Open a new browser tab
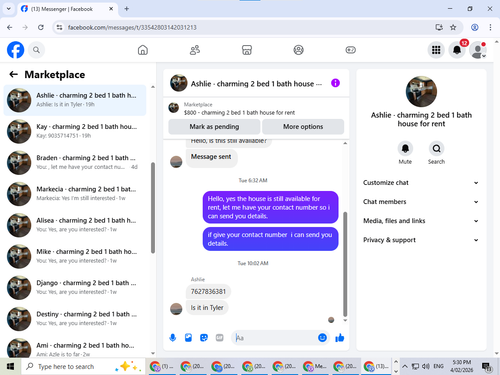Viewport: 500px width, 375px height. tap(127, 9)
